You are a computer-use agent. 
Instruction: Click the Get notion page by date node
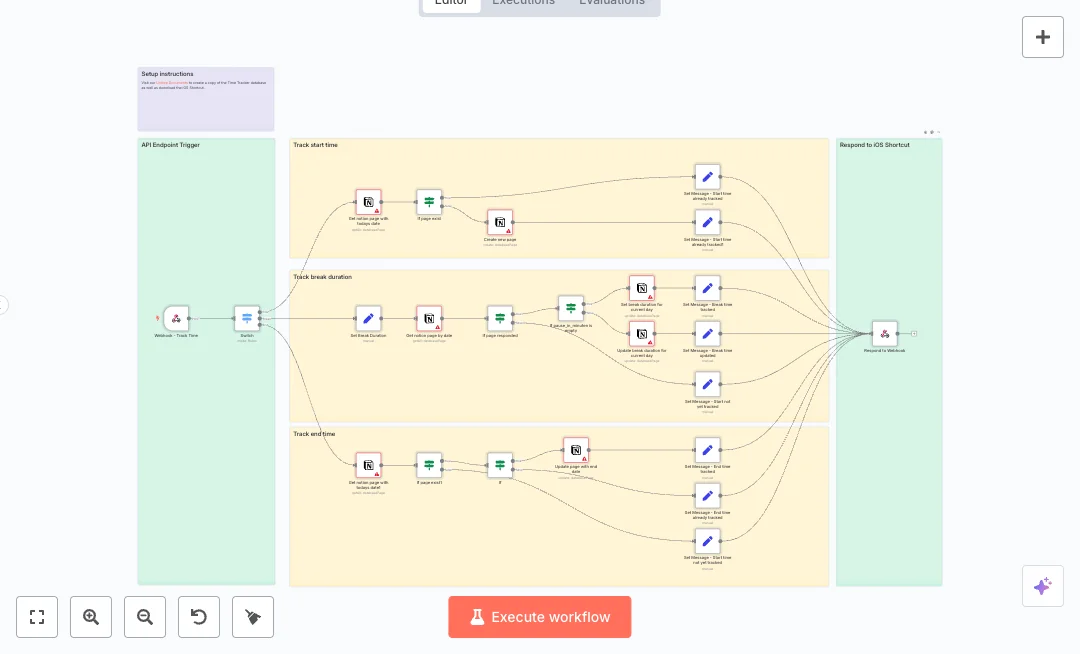429,319
